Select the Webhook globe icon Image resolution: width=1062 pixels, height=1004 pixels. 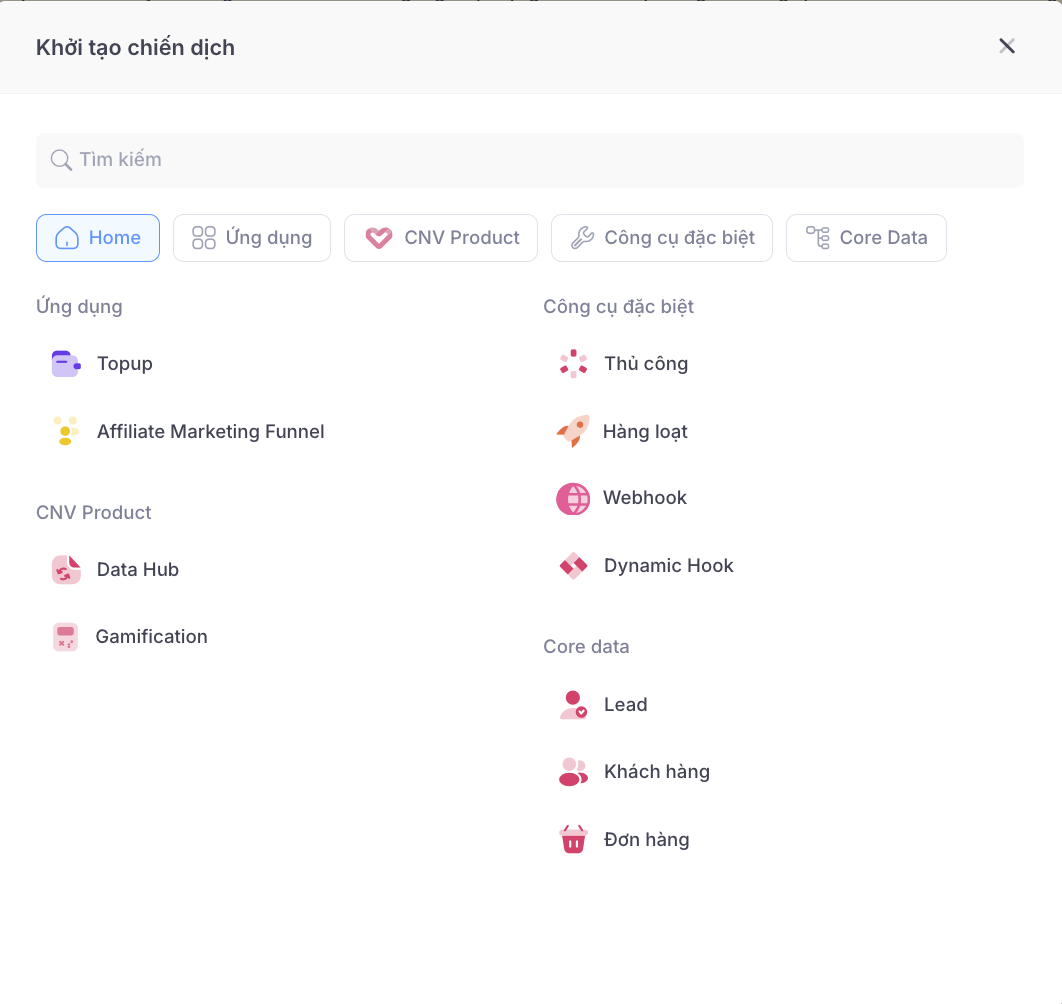573,498
